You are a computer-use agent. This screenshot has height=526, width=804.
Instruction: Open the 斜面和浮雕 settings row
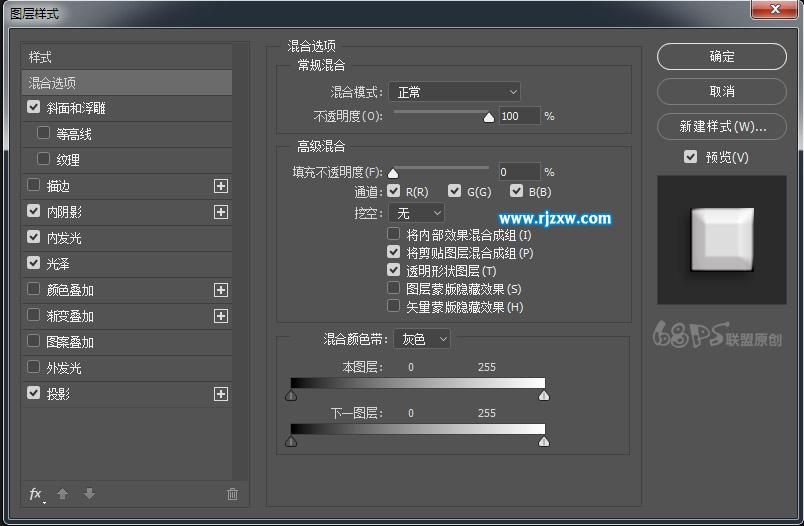127,108
